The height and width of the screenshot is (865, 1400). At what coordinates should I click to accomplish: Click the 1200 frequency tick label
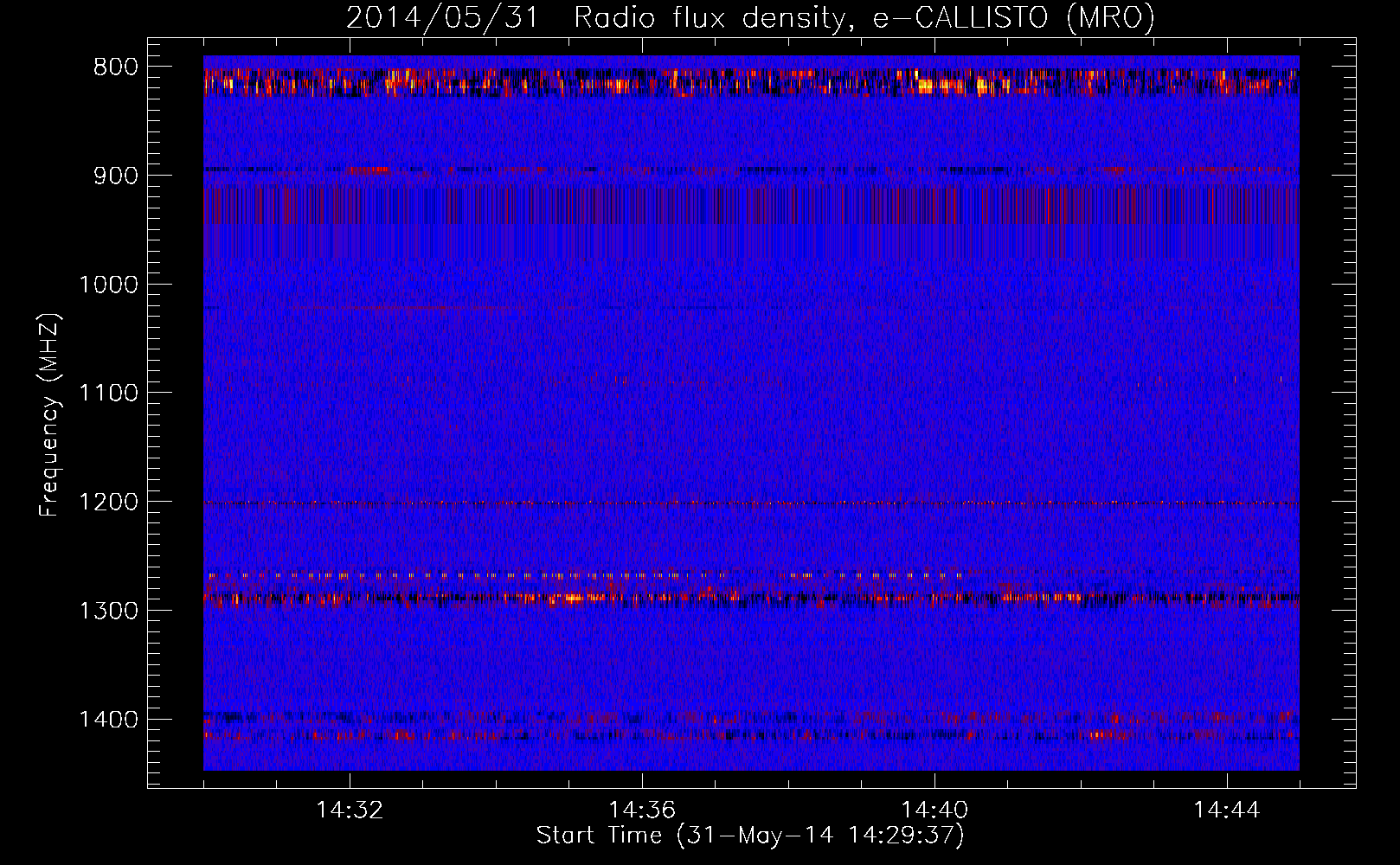[109, 503]
